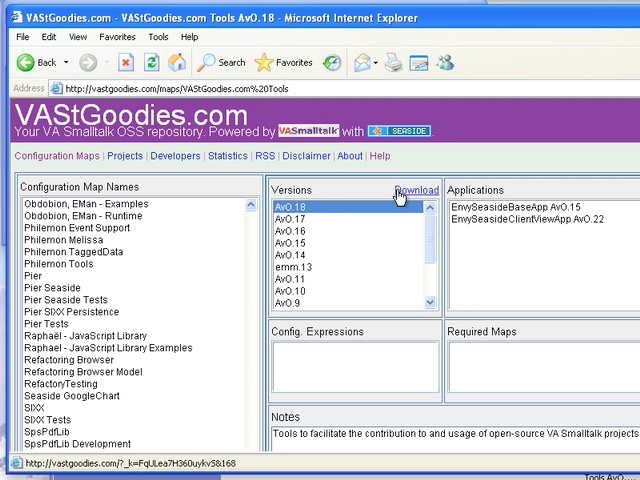
Task: Open the Edit menu
Action: 49,37
